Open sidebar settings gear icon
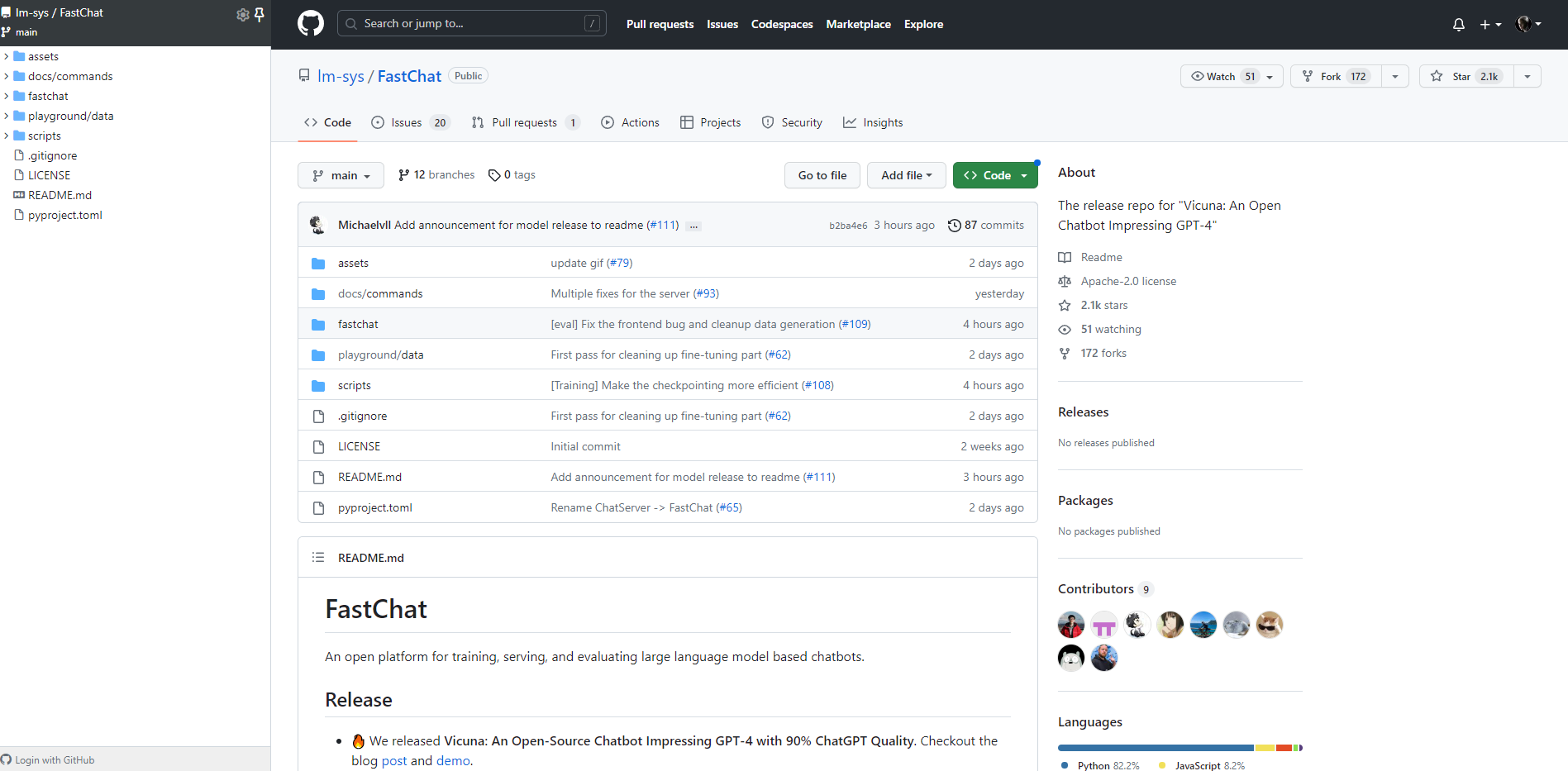 coord(243,14)
